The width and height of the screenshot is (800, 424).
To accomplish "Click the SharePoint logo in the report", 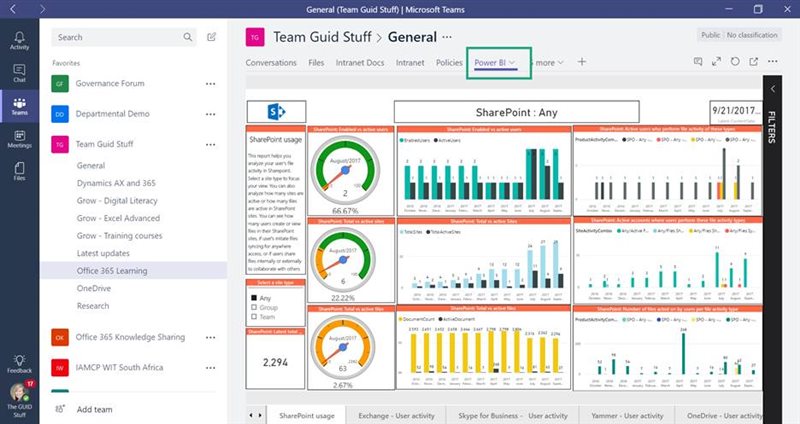I will pyautogui.click(x=276, y=112).
